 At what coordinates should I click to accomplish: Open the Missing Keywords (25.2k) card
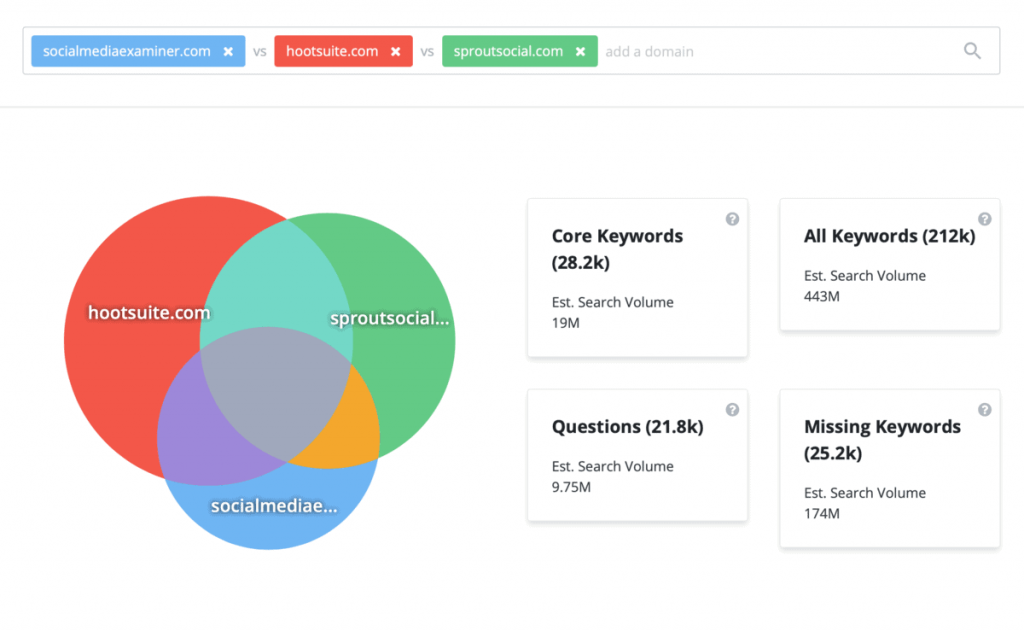889,468
